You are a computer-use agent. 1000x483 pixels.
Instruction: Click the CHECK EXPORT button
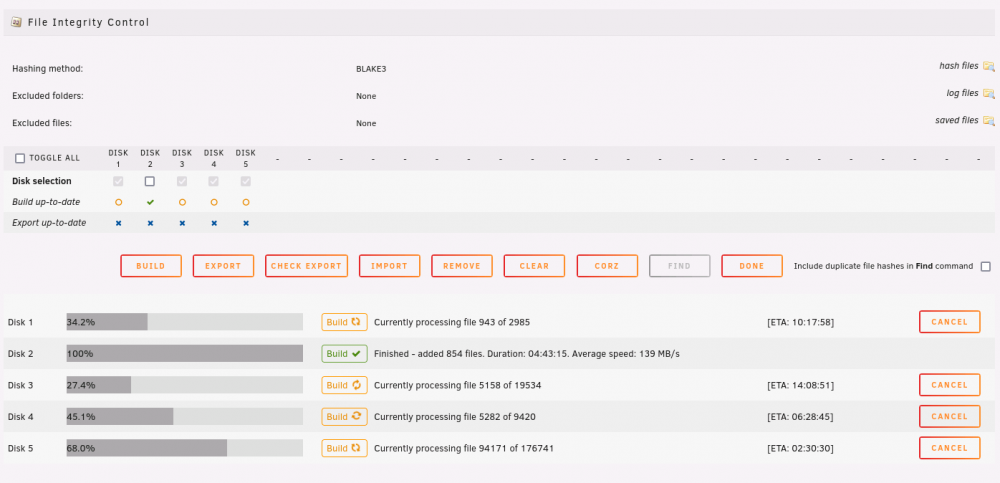(x=306, y=266)
